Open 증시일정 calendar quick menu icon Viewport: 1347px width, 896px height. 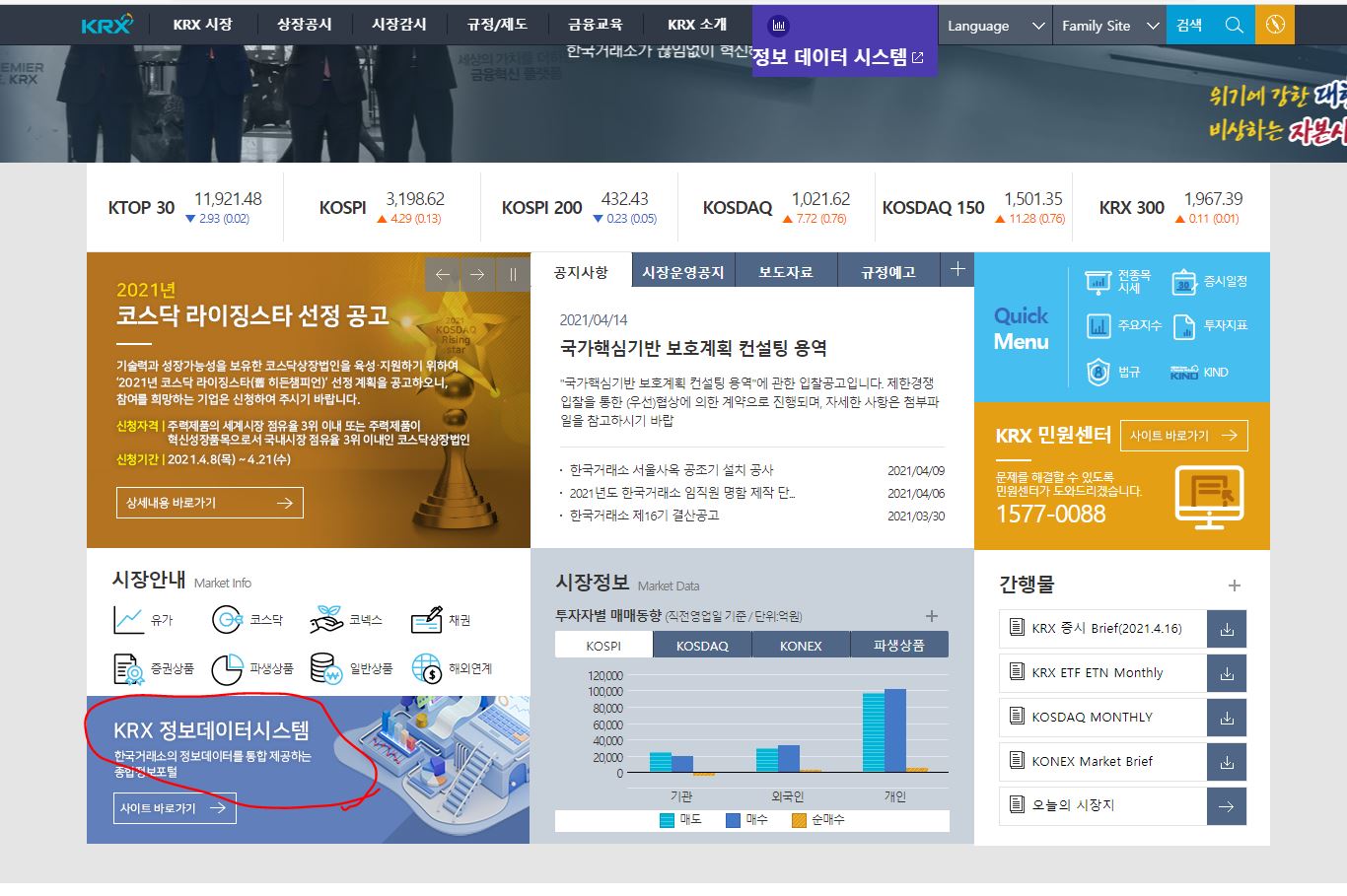[x=1184, y=282]
